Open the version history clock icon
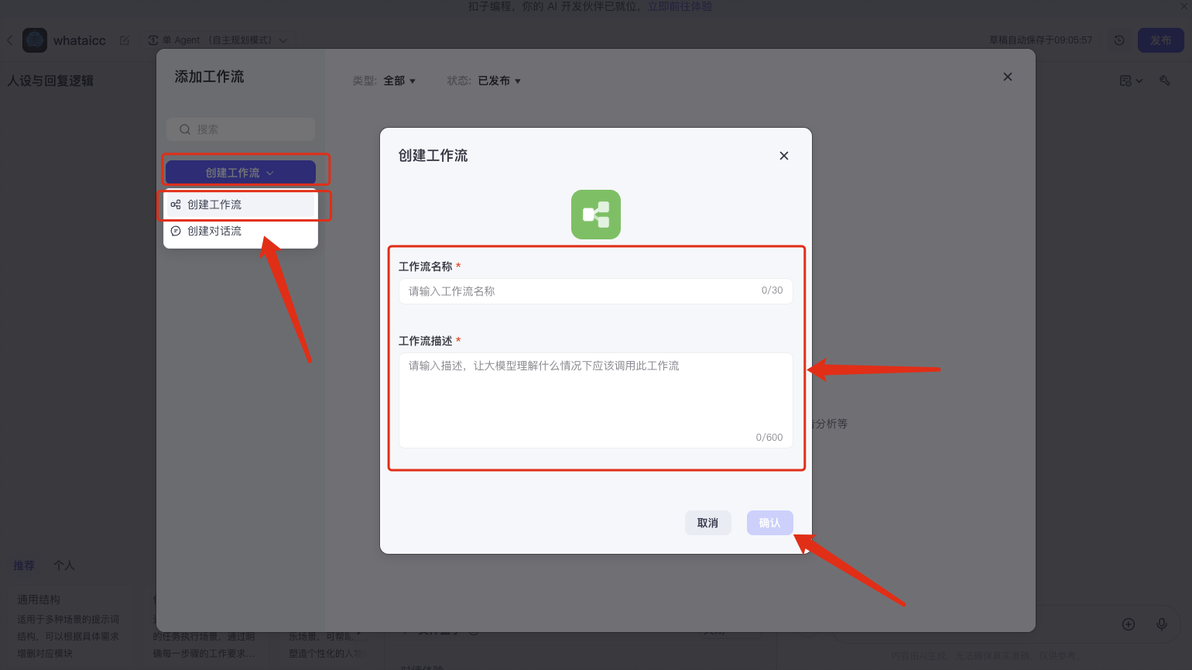Image resolution: width=1192 pixels, height=670 pixels. (1119, 40)
